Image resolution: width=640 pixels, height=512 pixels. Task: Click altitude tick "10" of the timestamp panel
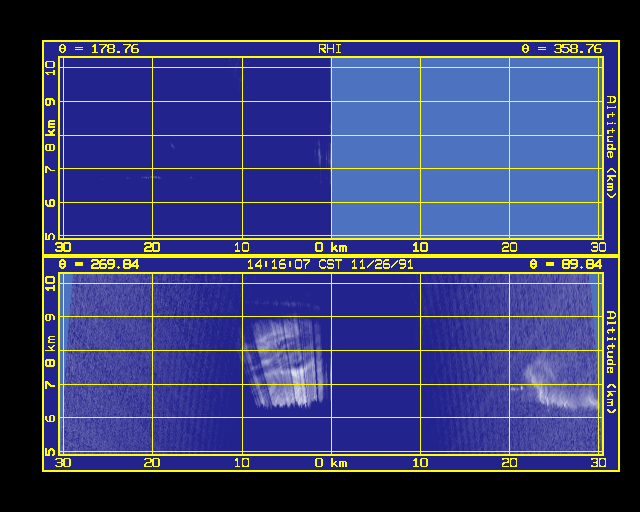coord(50,283)
